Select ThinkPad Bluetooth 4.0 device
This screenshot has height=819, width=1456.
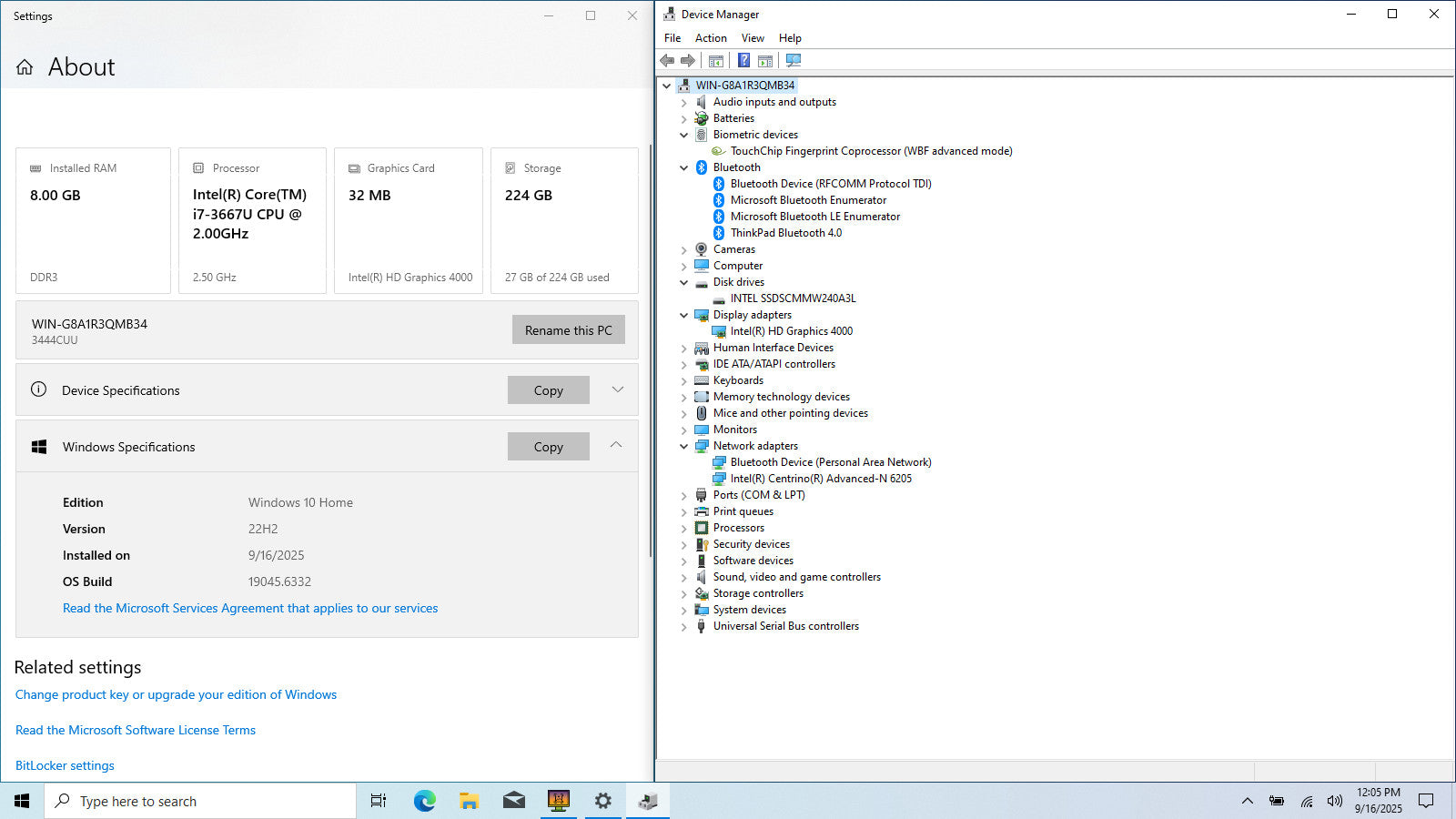point(785,233)
